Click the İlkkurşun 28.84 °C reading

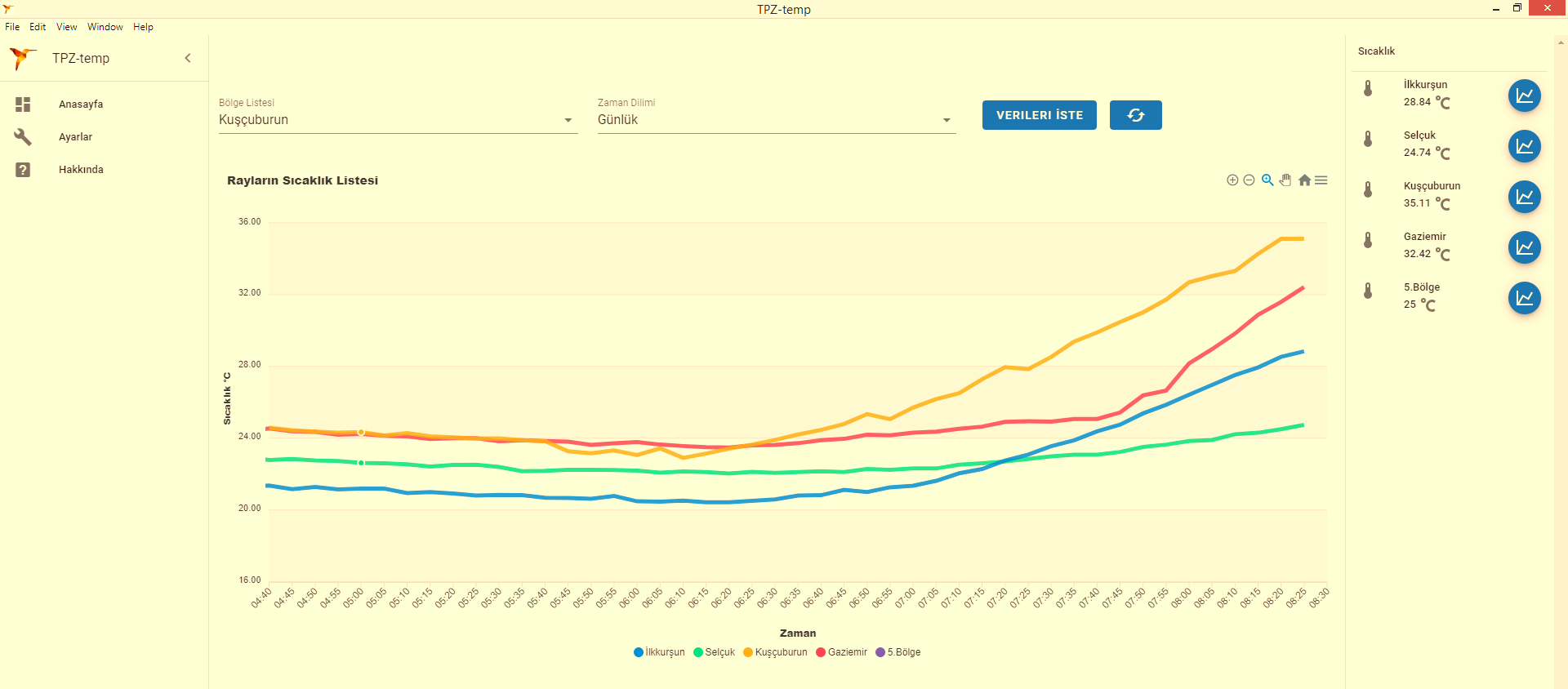coord(1427,102)
